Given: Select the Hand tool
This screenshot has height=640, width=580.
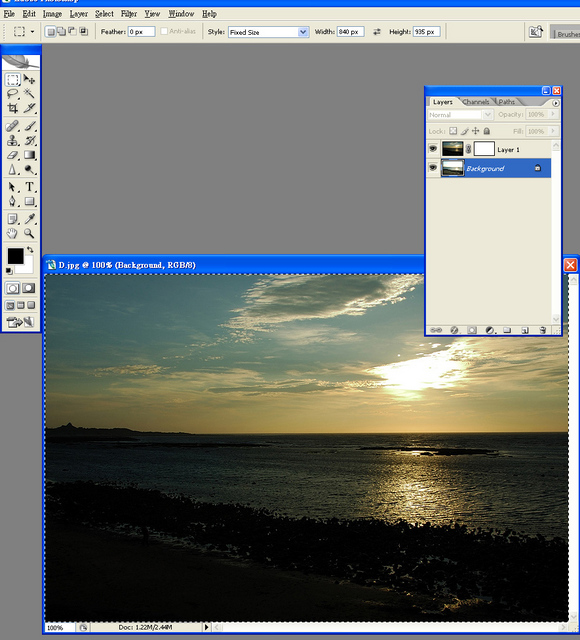Looking at the screenshot, I should click(13, 233).
